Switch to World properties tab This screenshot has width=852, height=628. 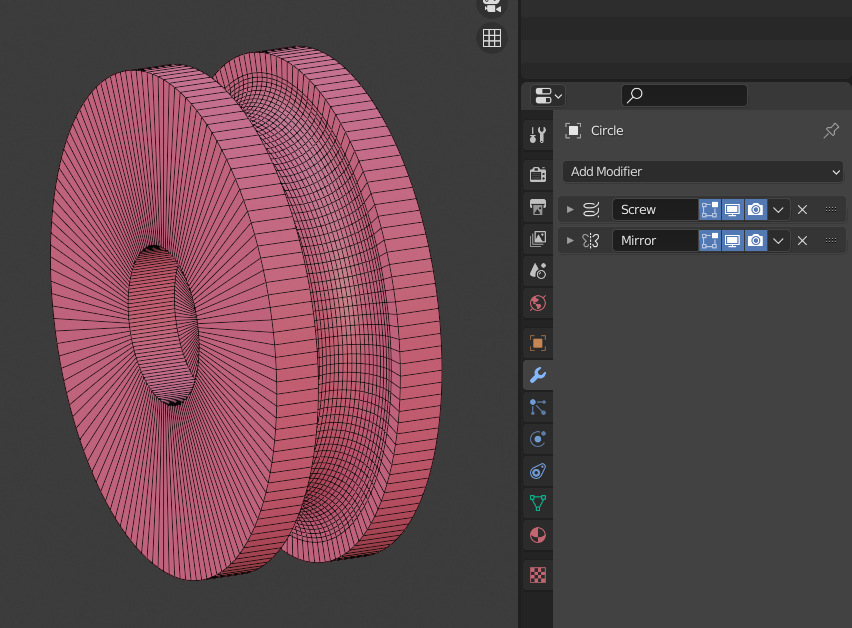tap(537, 303)
